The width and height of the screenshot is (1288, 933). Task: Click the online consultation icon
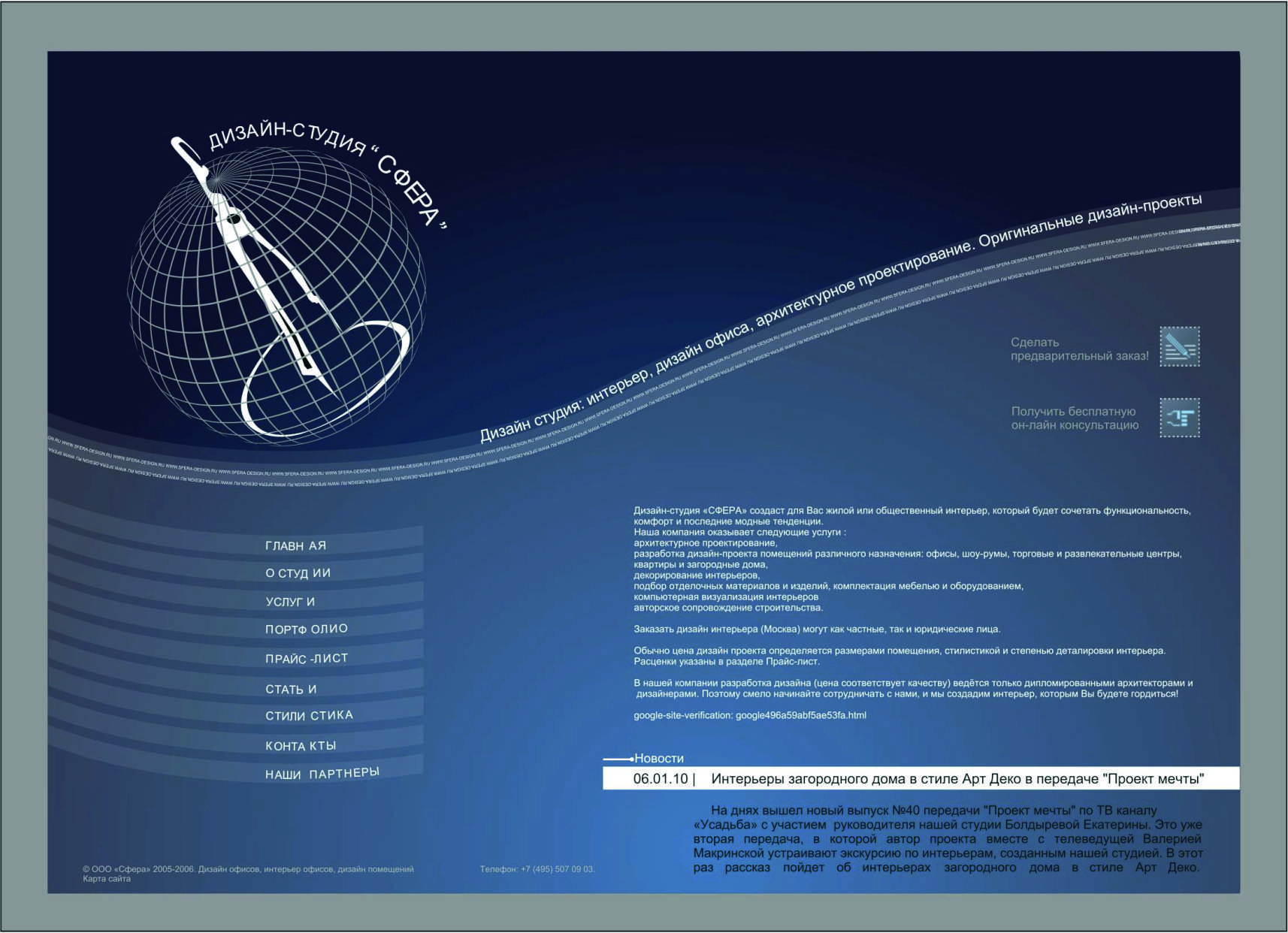click(1179, 418)
